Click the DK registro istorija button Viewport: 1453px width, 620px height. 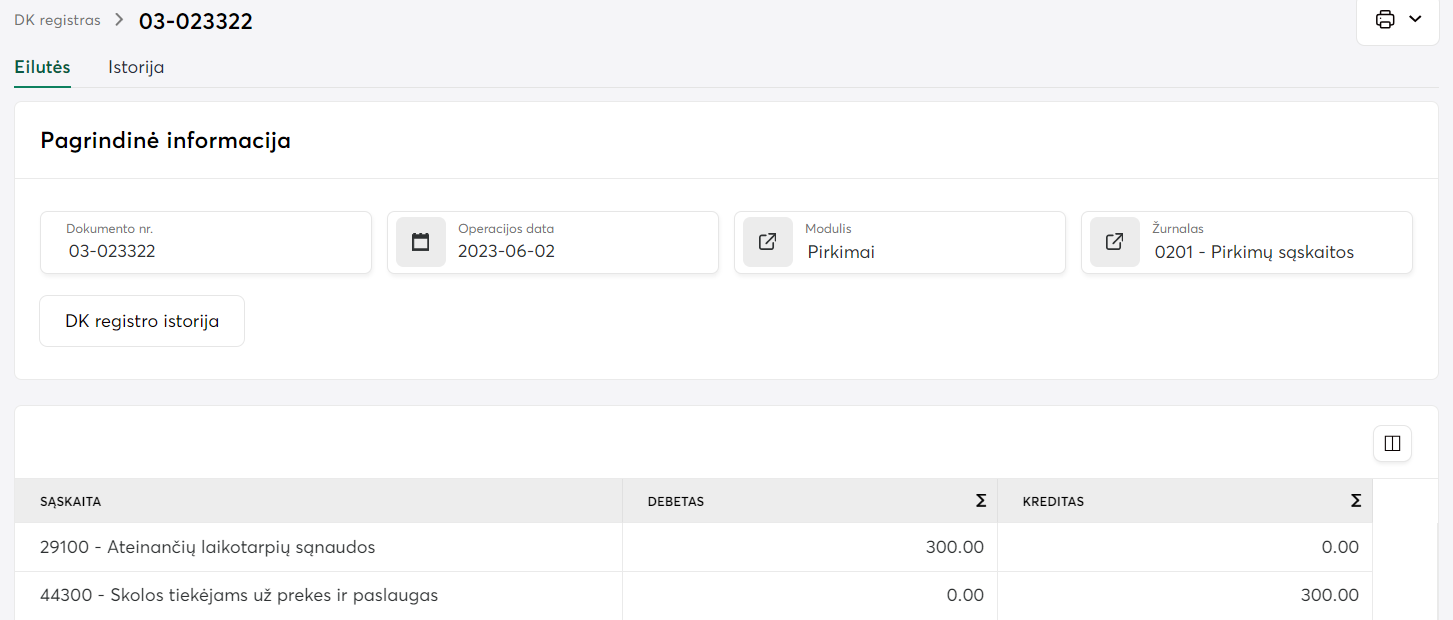[x=142, y=321]
